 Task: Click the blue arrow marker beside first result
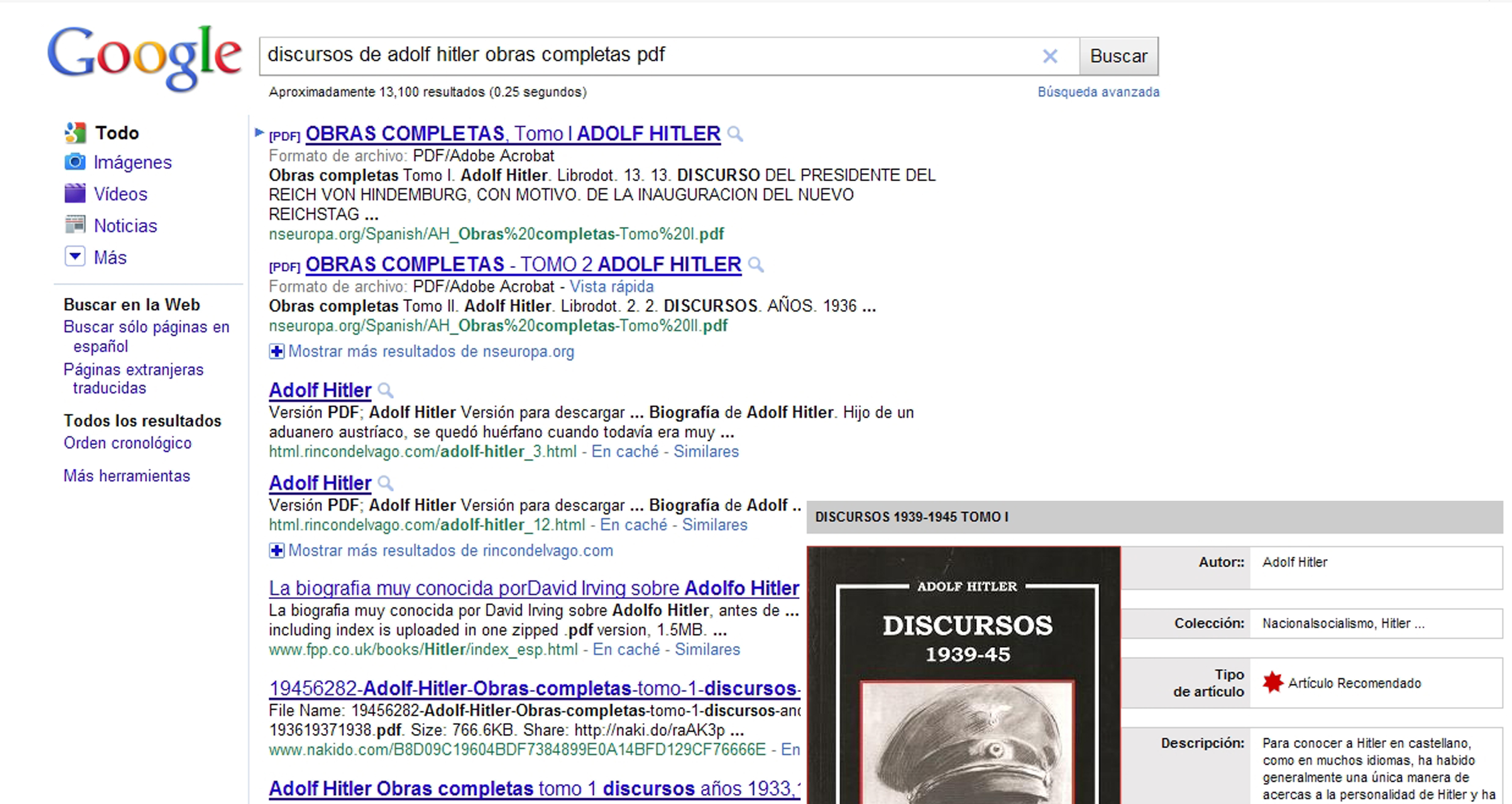259,133
